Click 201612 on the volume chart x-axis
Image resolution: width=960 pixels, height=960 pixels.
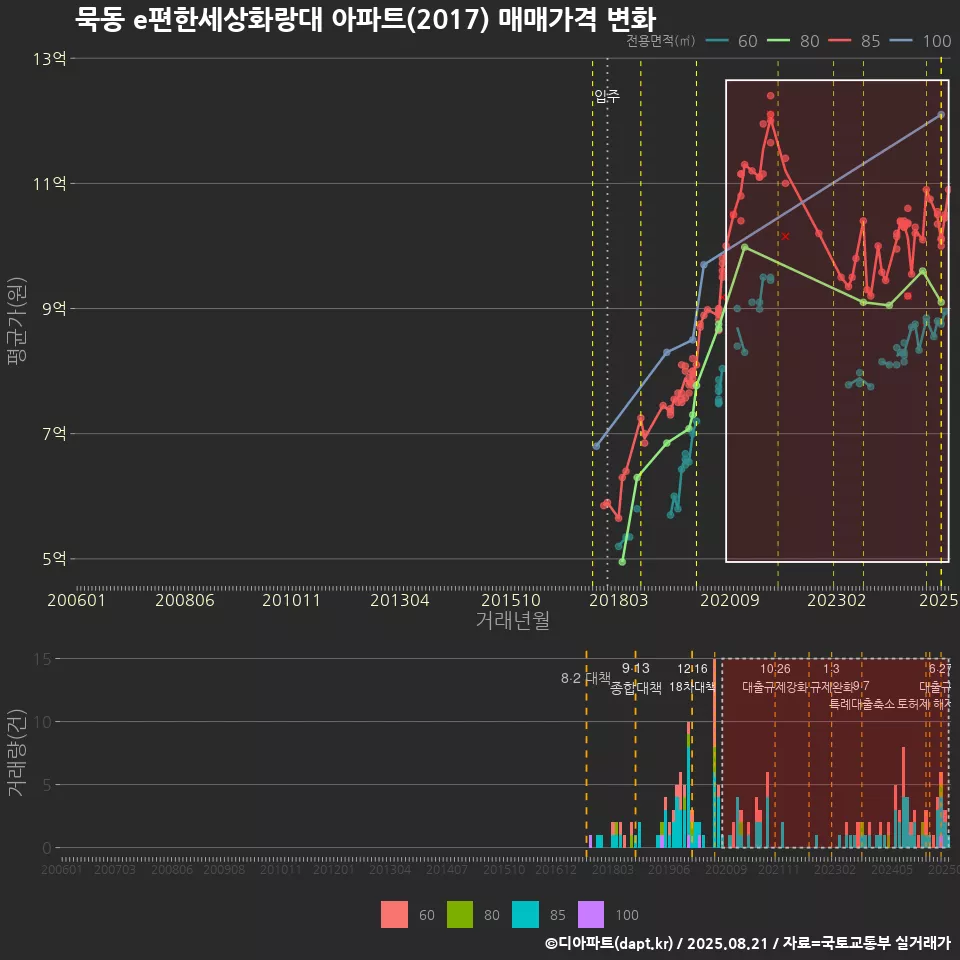(x=556, y=869)
